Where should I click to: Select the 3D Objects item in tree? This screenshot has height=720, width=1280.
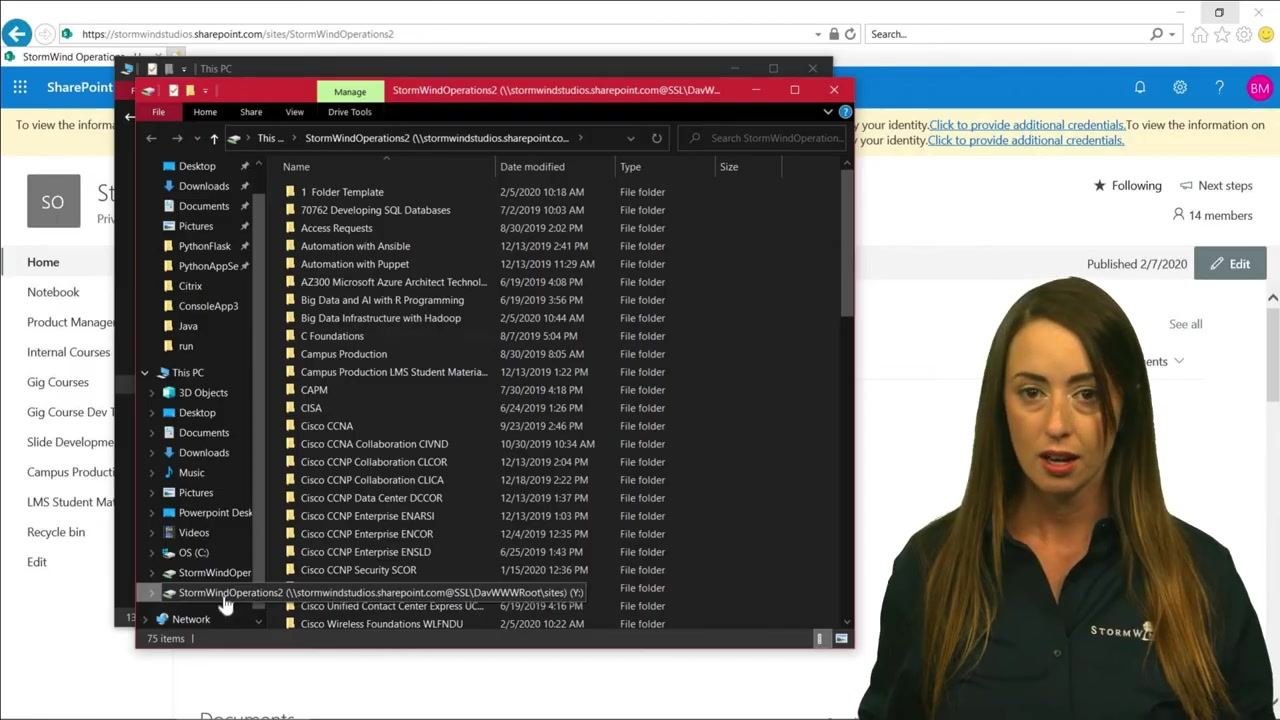203,392
